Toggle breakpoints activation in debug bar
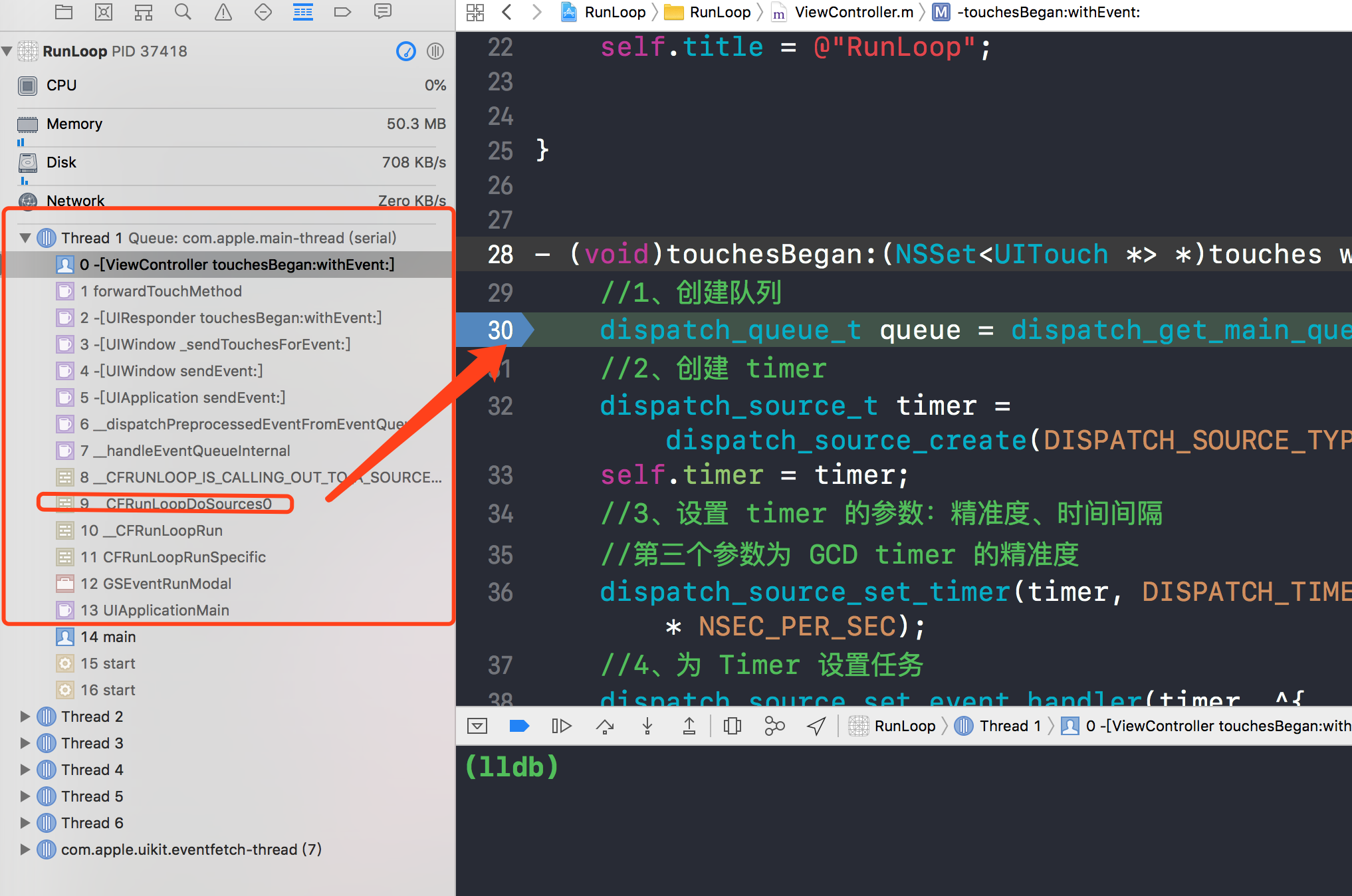This screenshot has width=1352, height=896. (518, 726)
